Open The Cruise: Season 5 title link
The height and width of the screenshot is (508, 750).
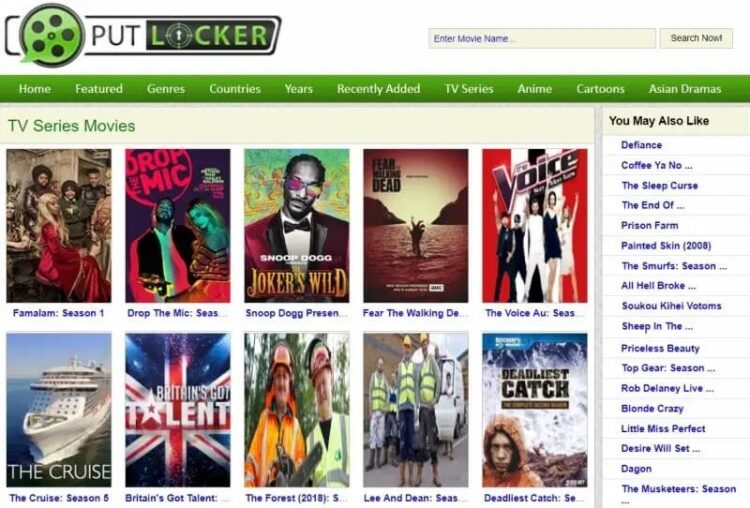tap(59, 498)
